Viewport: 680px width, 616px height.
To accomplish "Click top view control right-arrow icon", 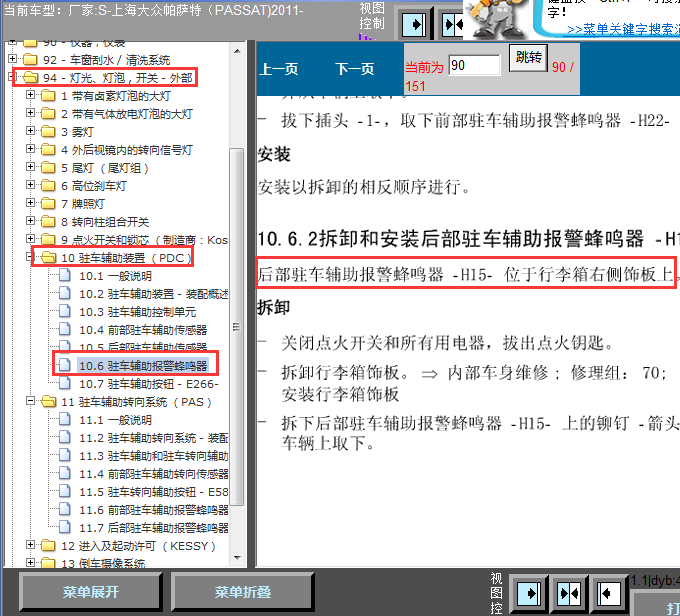I will pyautogui.click(x=414, y=25).
